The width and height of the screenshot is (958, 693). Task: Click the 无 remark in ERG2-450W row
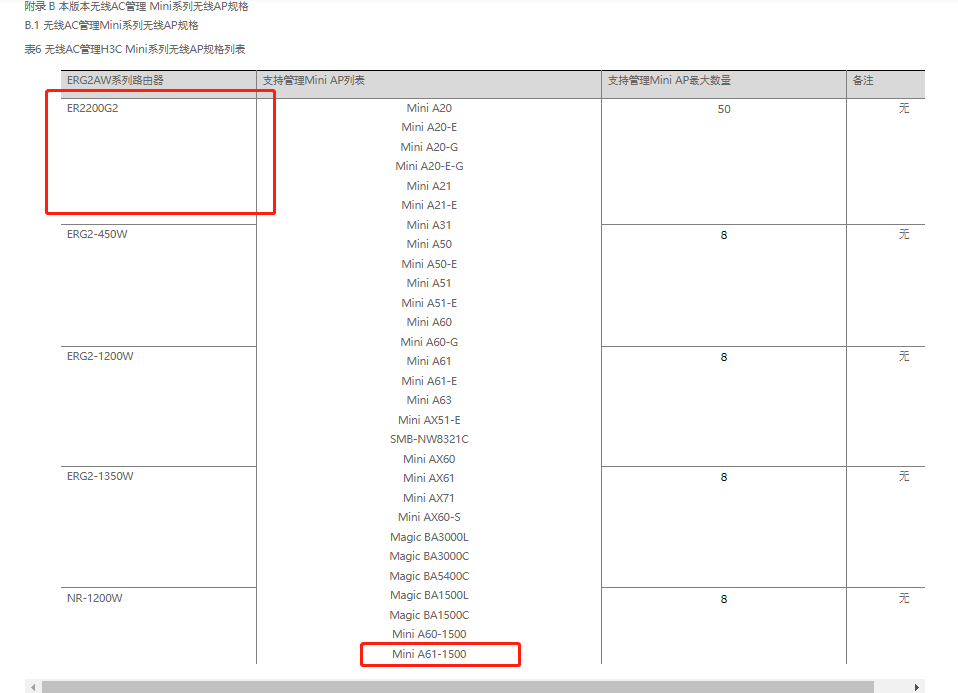tap(904, 234)
